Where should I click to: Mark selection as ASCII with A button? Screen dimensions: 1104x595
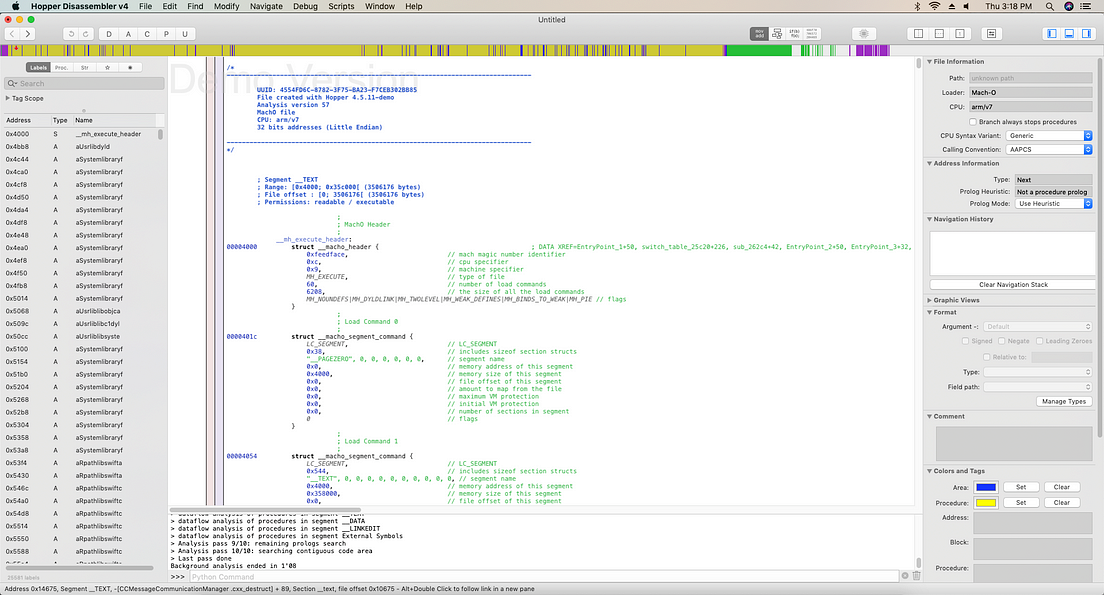[x=128, y=34]
